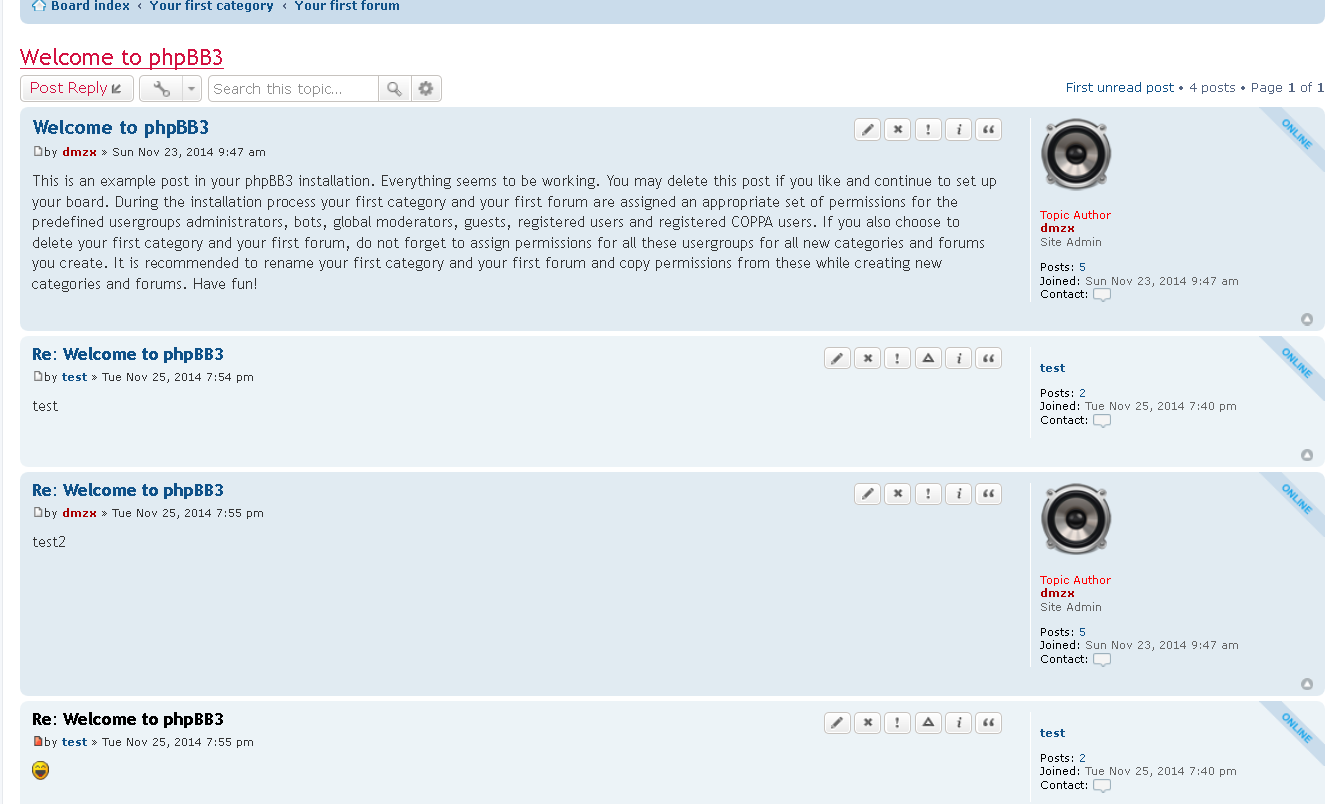Quote the smiley post at the bottom
The width and height of the screenshot is (1342, 804).
click(x=989, y=723)
